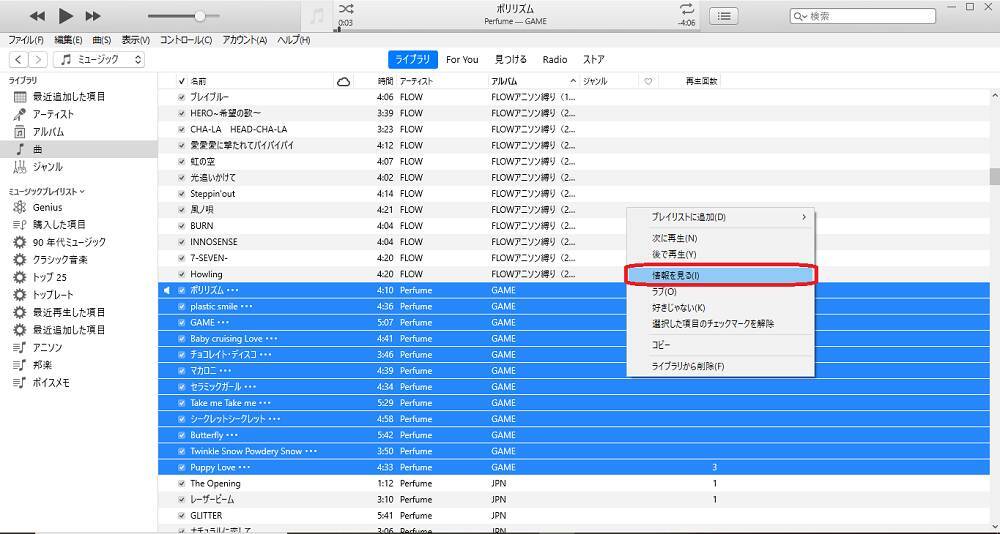This screenshot has height=534, width=1000.
Task: Open the Genius playlist in sidebar
Action: click(47, 207)
